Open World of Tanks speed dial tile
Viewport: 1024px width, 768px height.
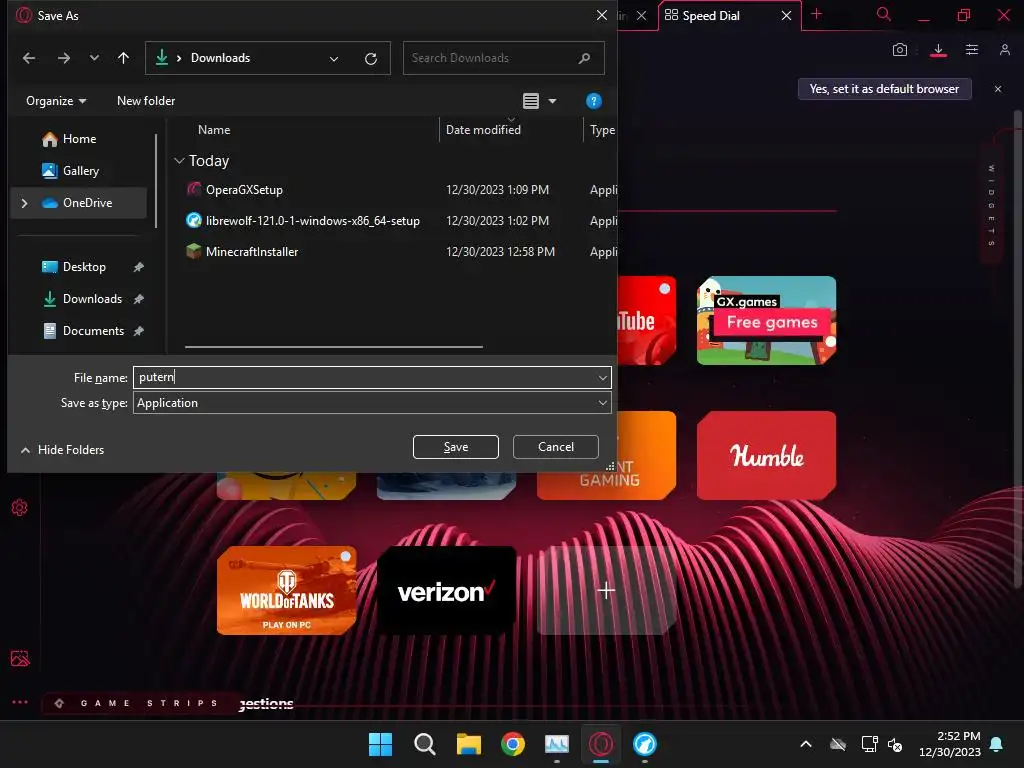coord(287,591)
